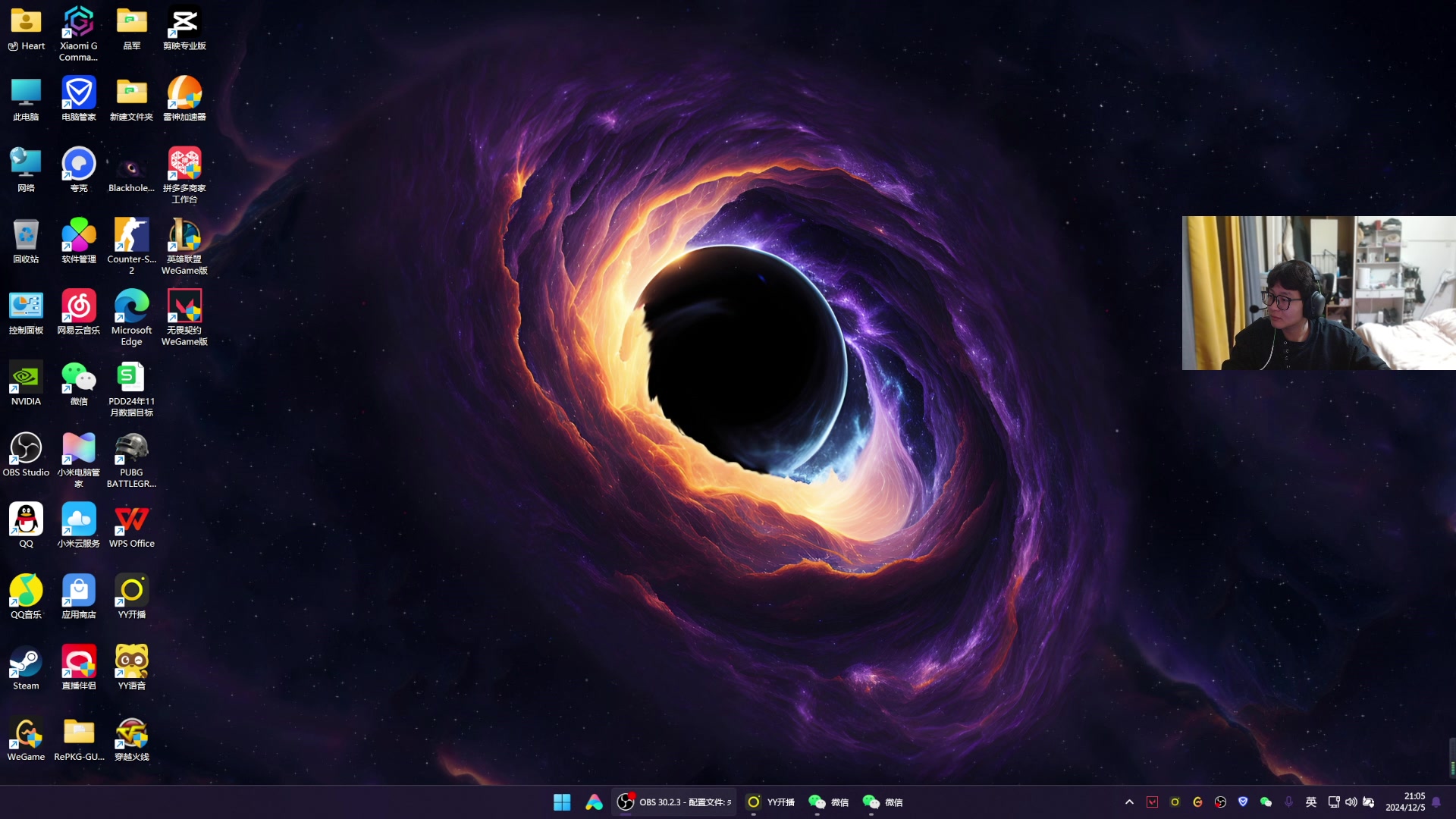Image resolution: width=1456 pixels, height=819 pixels.
Task: Open the Windows Start menu
Action: 562,802
